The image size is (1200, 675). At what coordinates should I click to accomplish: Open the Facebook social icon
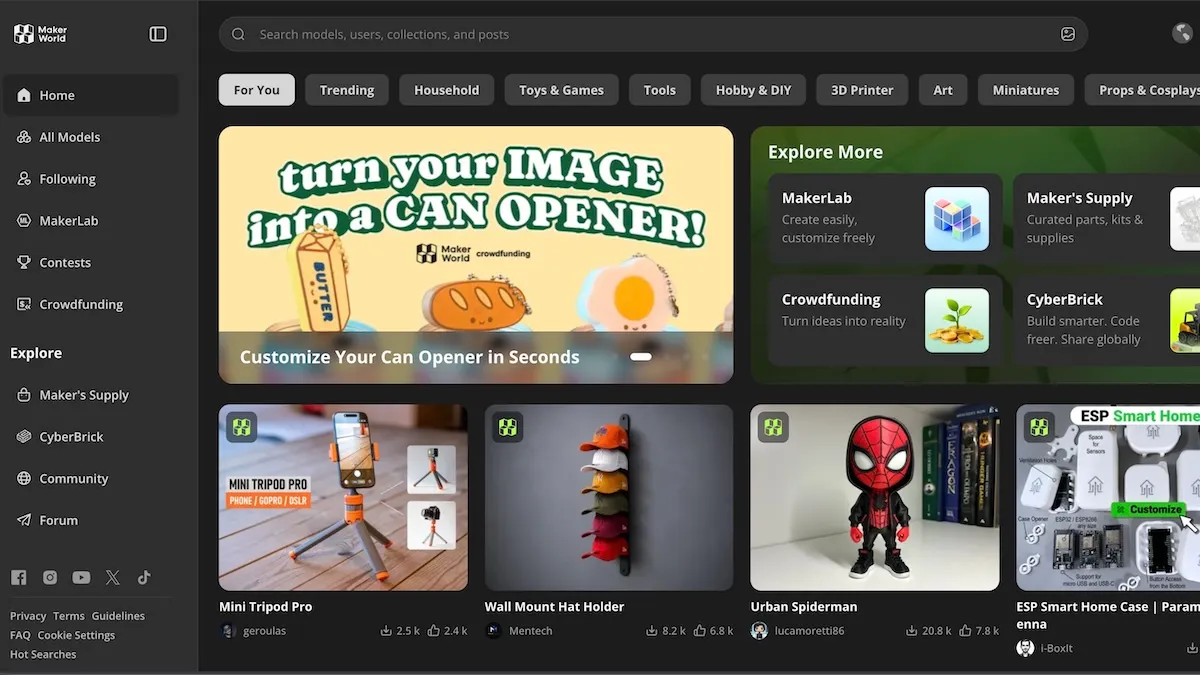[x=18, y=577]
